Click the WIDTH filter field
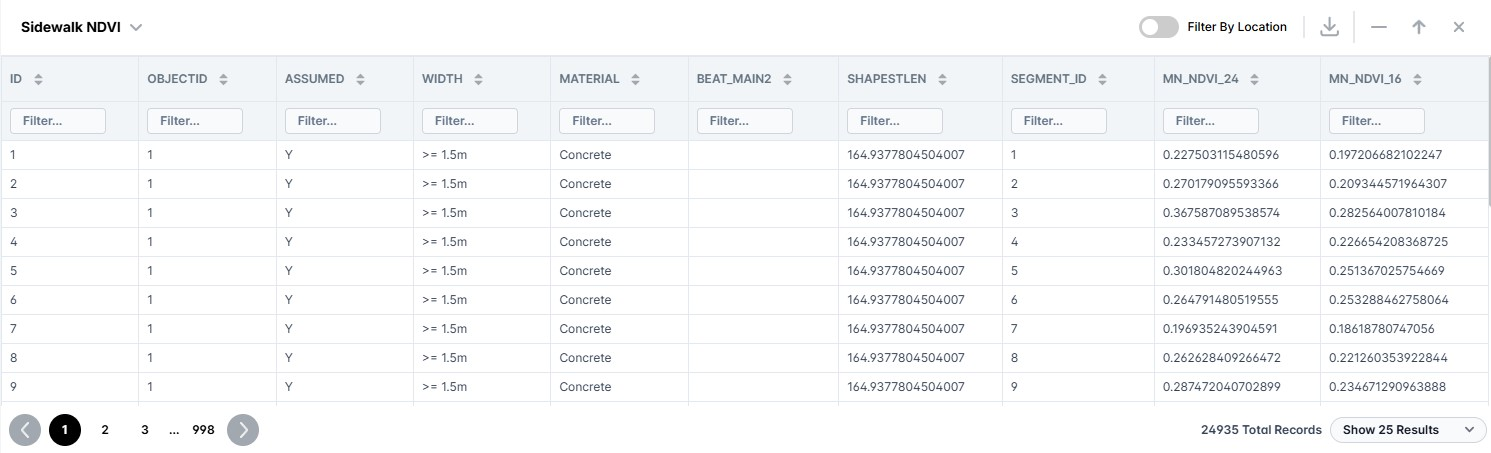1491x453 pixels. point(470,121)
